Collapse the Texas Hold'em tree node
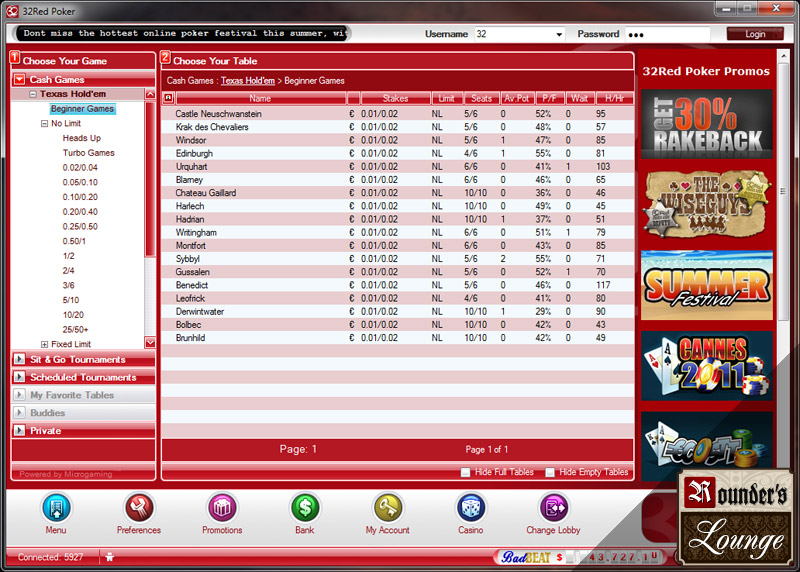 point(33,94)
